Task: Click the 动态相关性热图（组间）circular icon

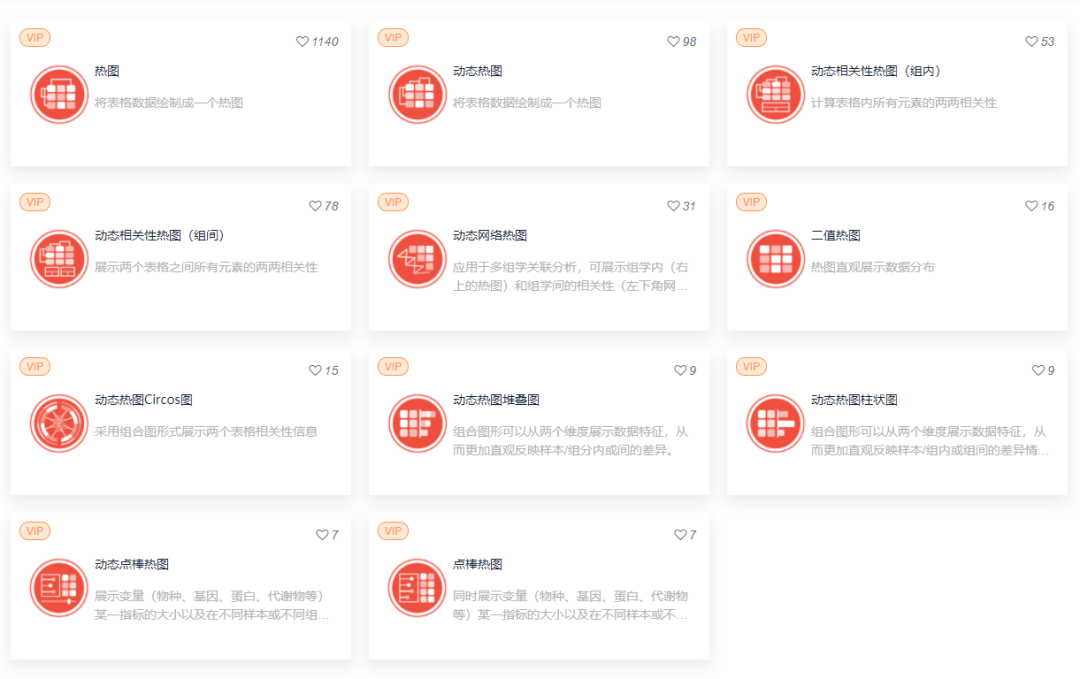Action: [58, 258]
